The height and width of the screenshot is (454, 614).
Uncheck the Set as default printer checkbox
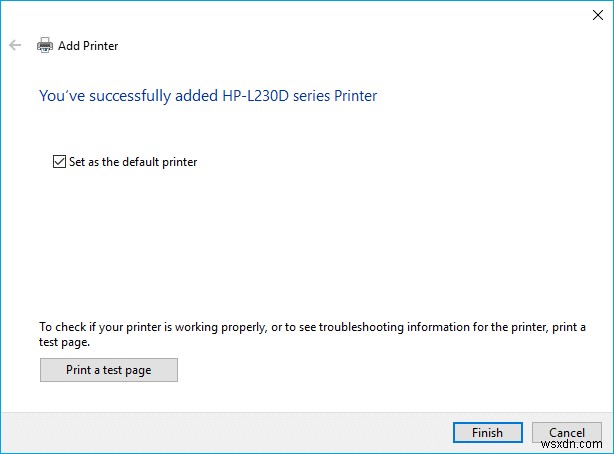59,161
